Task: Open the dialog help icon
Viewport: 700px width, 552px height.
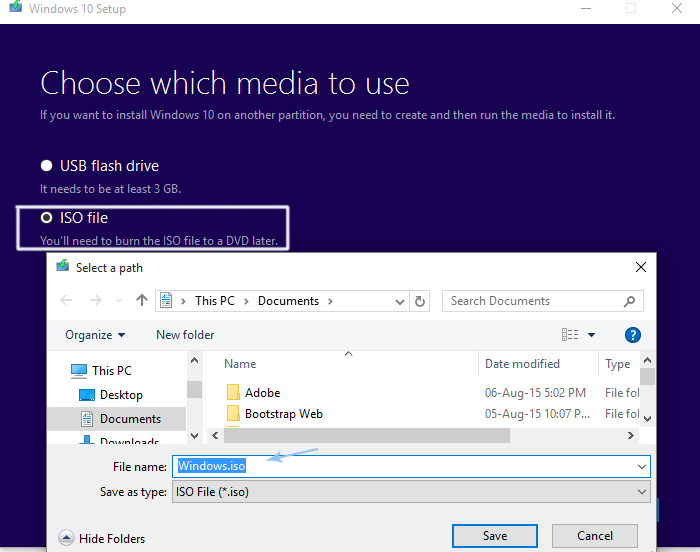Action: (x=633, y=335)
